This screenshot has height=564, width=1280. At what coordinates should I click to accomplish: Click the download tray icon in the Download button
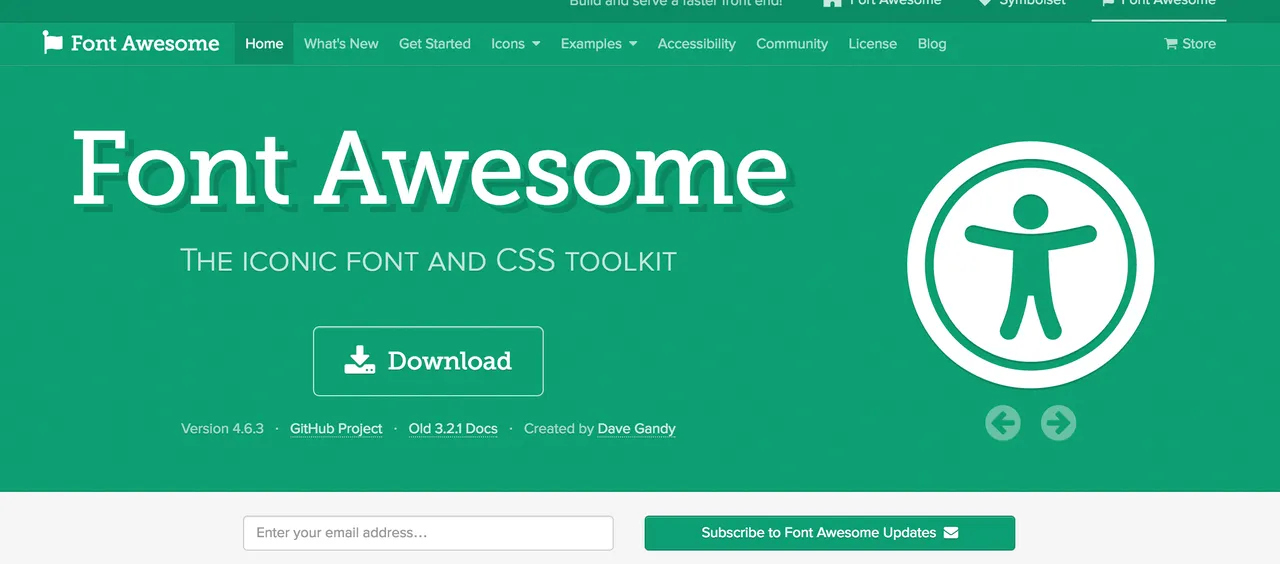(360, 360)
